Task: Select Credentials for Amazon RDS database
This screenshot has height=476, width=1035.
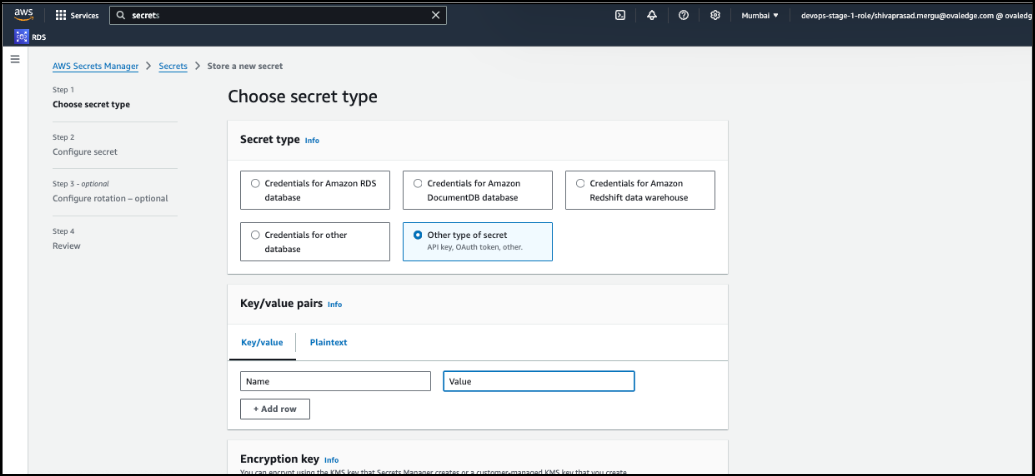Action: (x=255, y=184)
